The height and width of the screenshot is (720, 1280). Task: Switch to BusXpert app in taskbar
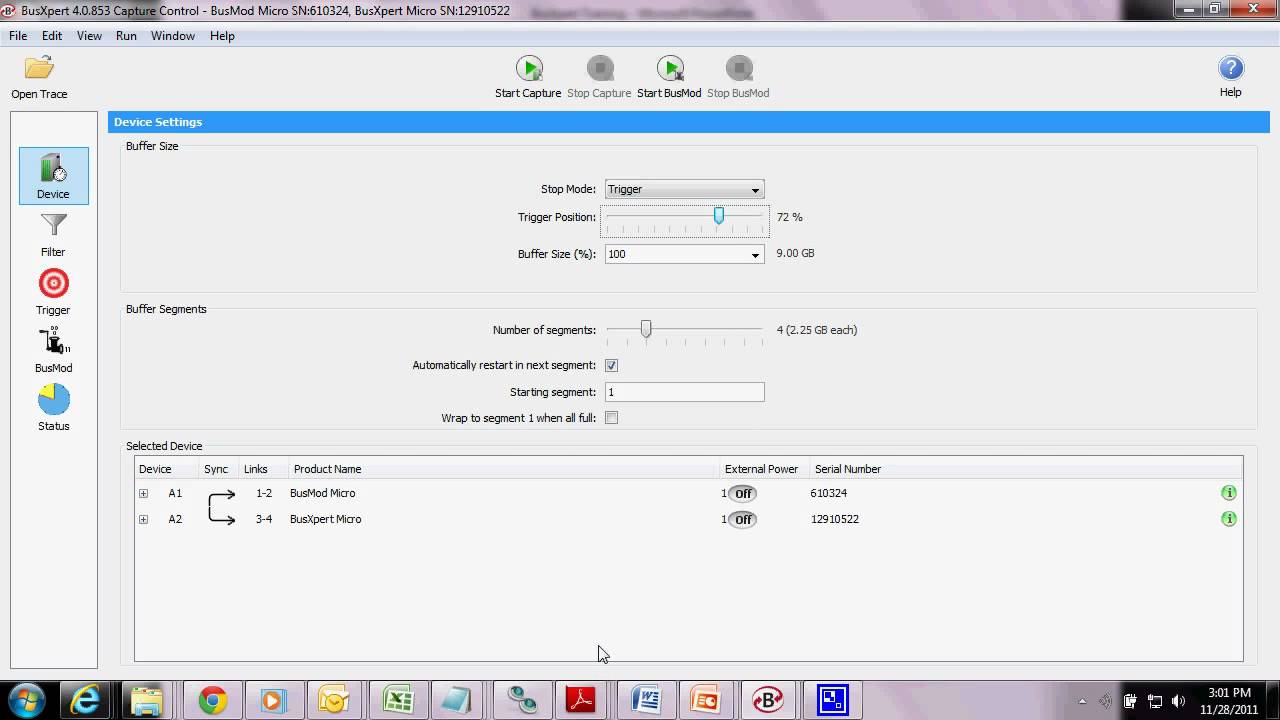point(768,700)
